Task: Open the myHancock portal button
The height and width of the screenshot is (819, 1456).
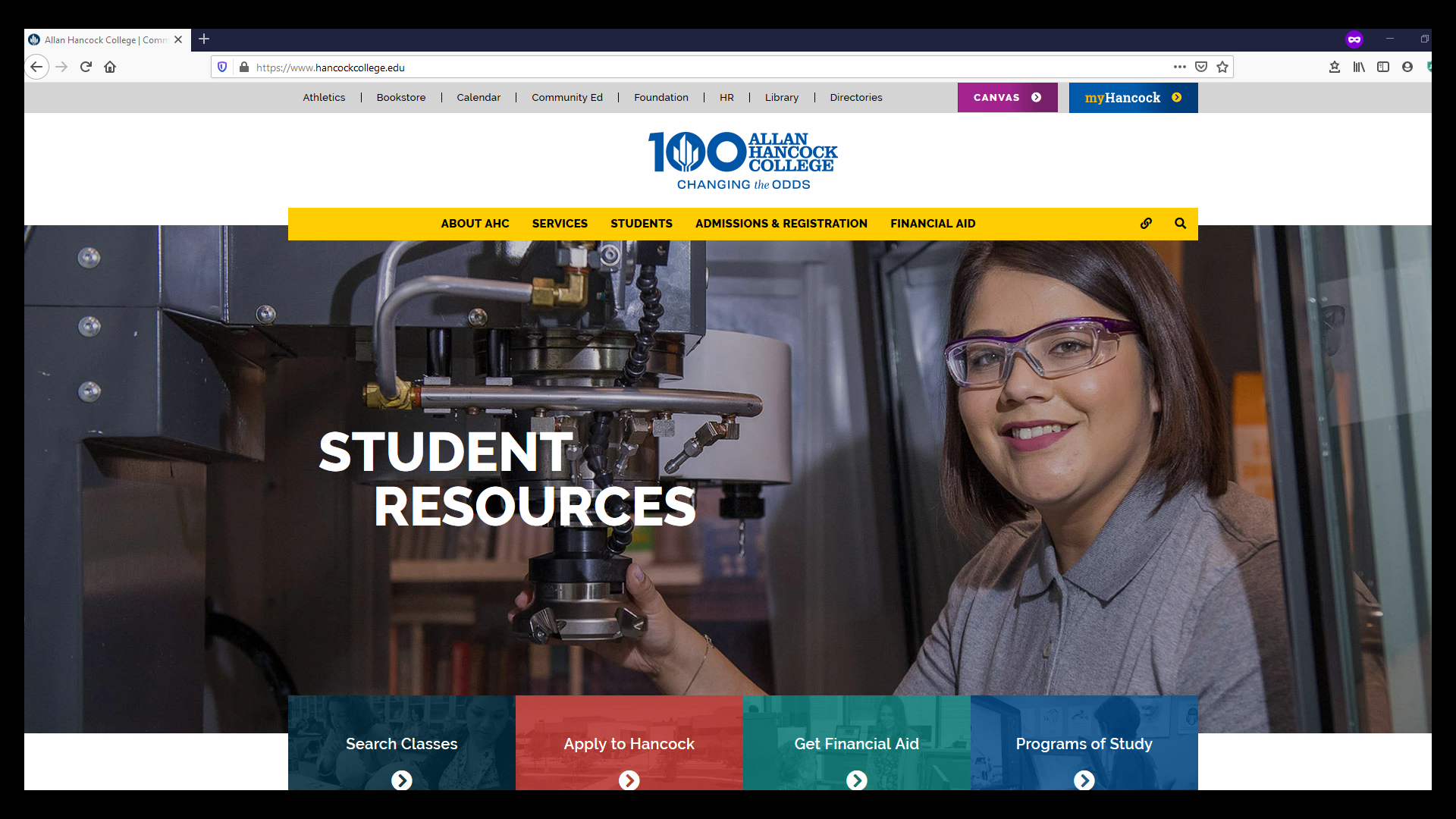Action: (x=1133, y=98)
